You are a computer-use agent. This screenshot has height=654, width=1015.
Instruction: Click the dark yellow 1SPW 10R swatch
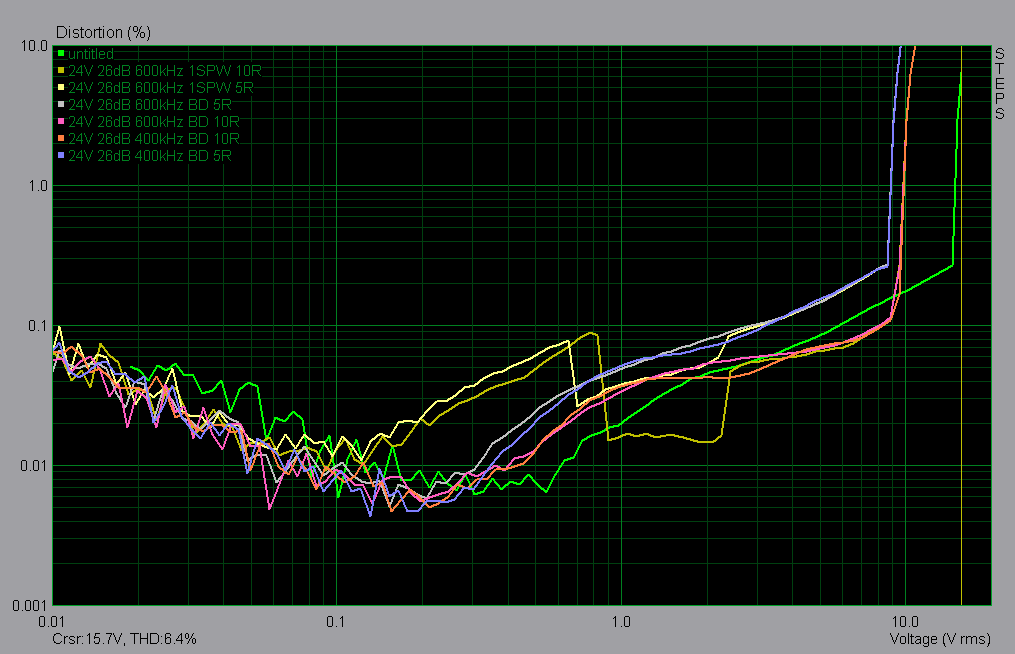tap(61, 72)
